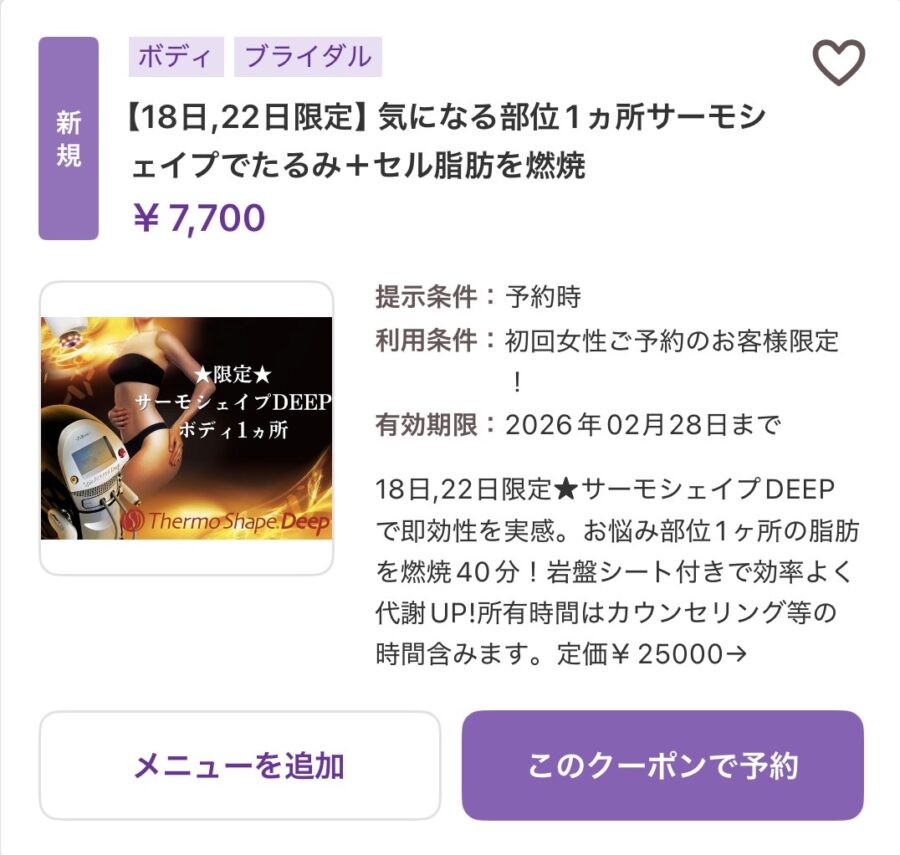Open the 【18日,22日限定】 coupon title
900x855 pixels.
pos(446,141)
